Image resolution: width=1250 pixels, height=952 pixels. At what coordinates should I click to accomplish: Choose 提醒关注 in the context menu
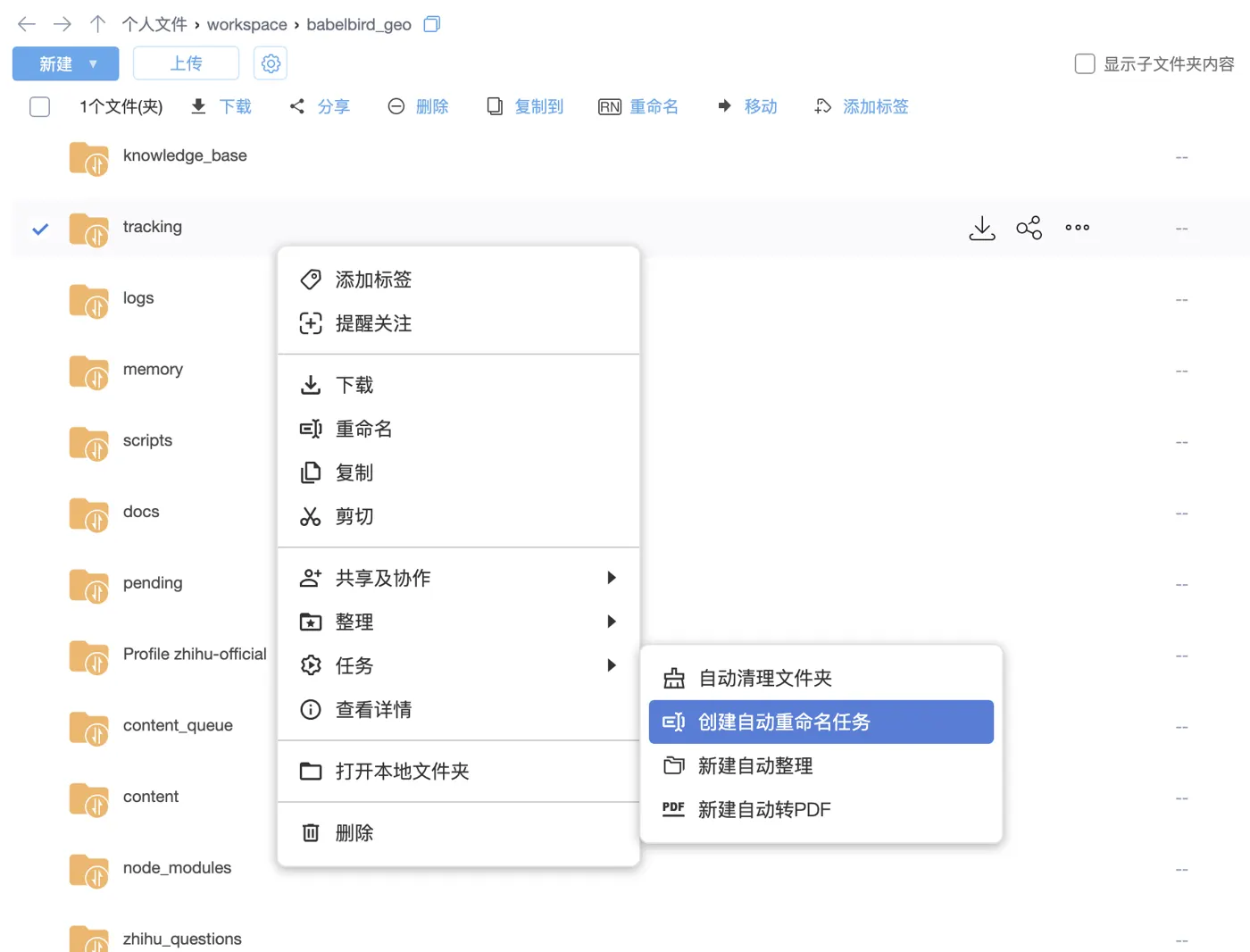pyautogui.click(x=459, y=323)
